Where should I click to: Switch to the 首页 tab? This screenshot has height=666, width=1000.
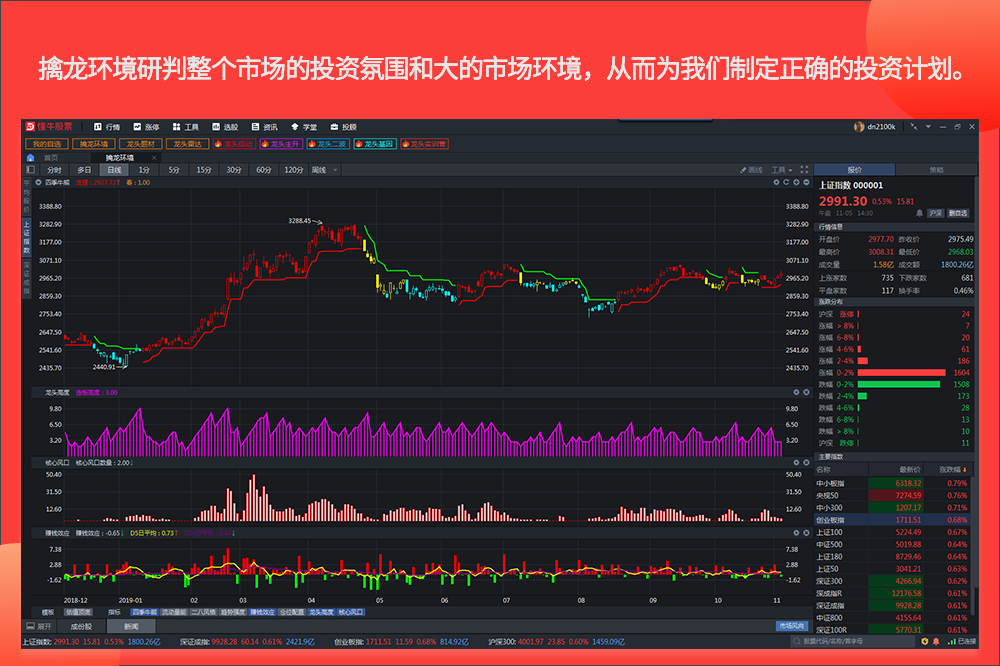pos(51,158)
